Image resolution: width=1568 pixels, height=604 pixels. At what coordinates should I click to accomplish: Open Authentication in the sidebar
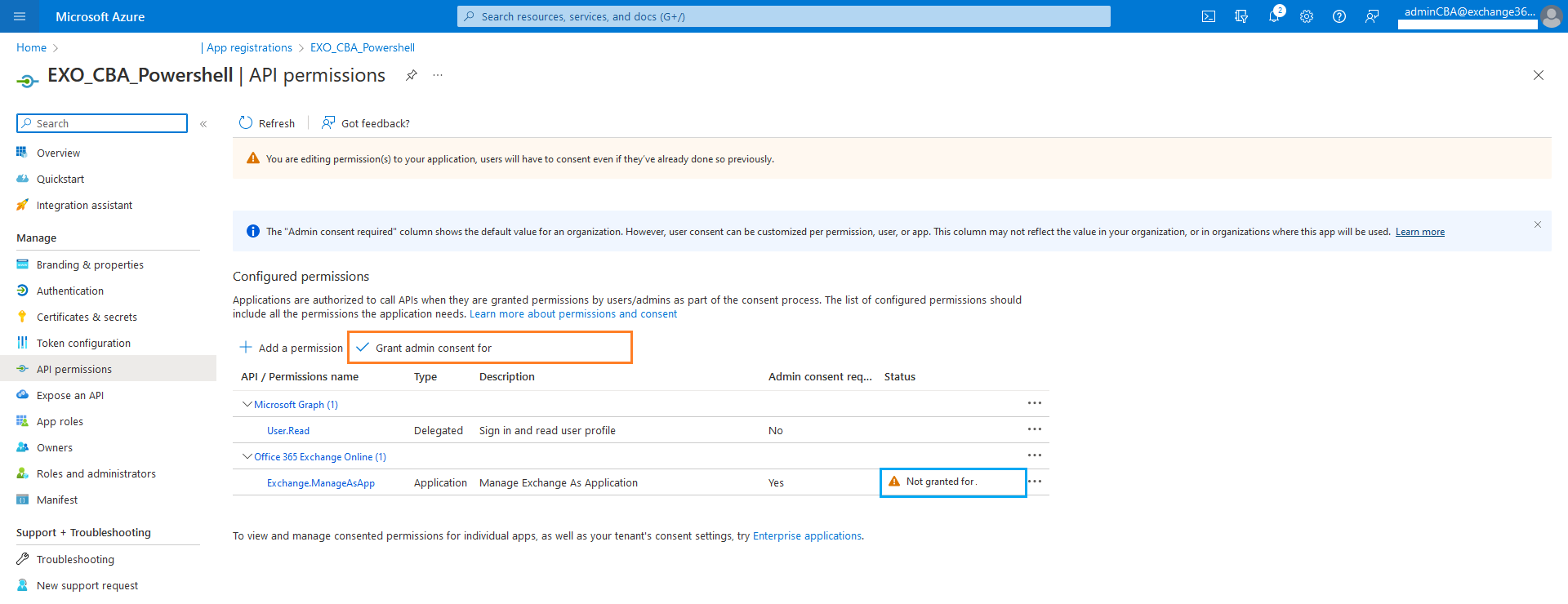tap(70, 291)
